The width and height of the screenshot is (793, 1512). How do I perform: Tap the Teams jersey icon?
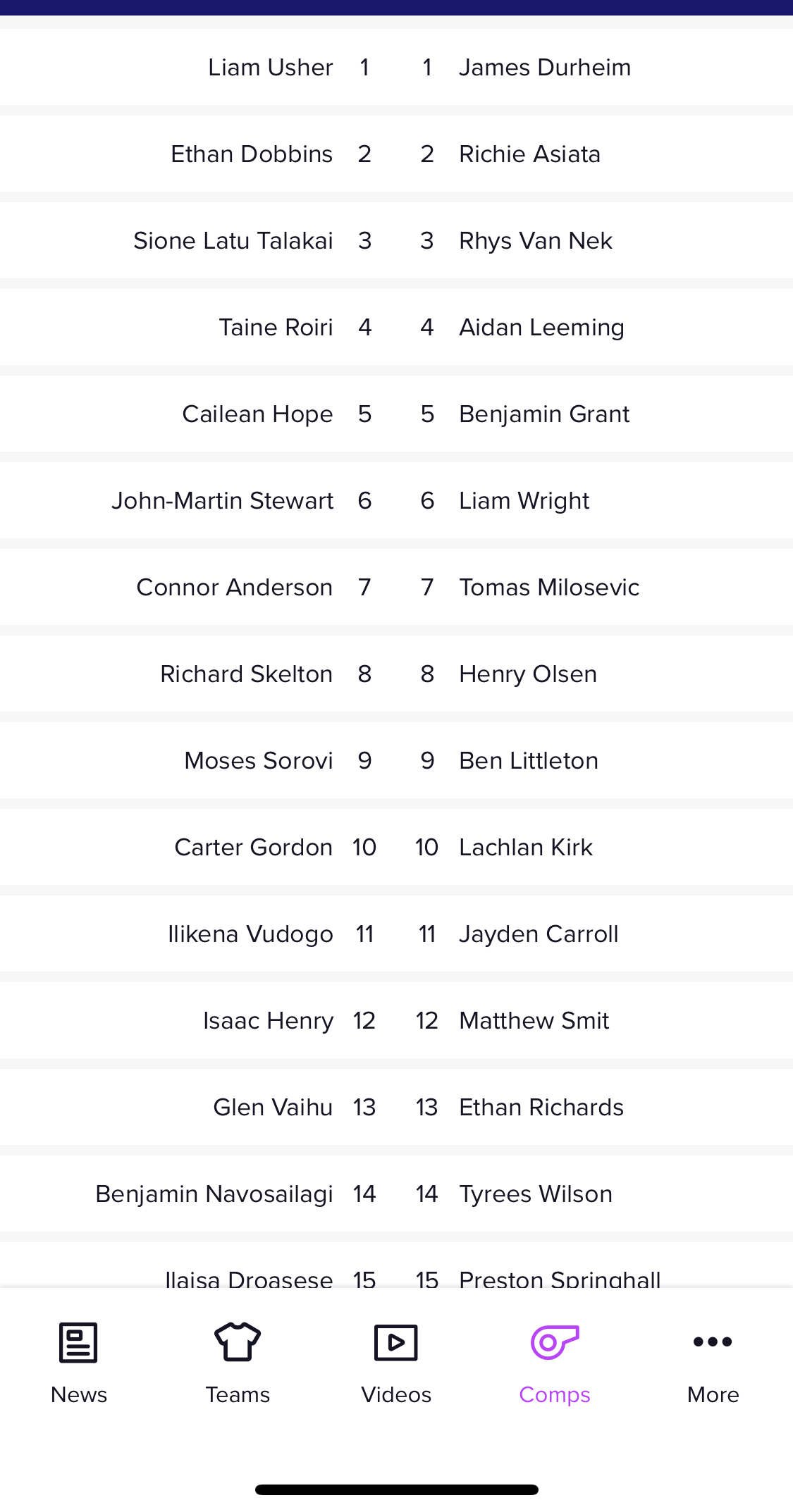238,1341
